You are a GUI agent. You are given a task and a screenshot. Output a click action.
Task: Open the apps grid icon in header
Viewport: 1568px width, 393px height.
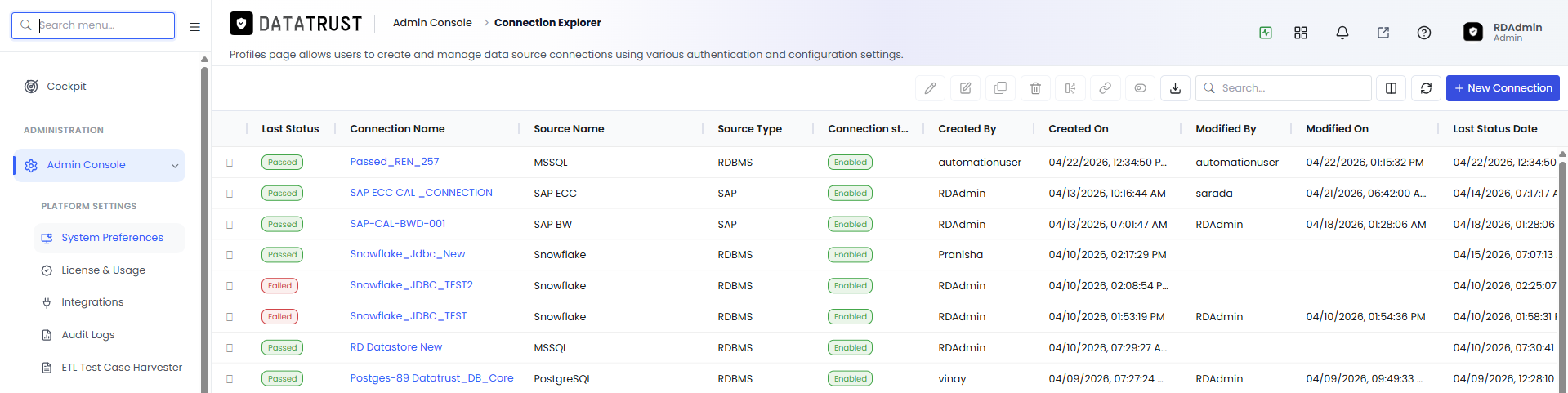tap(1301, 33)
